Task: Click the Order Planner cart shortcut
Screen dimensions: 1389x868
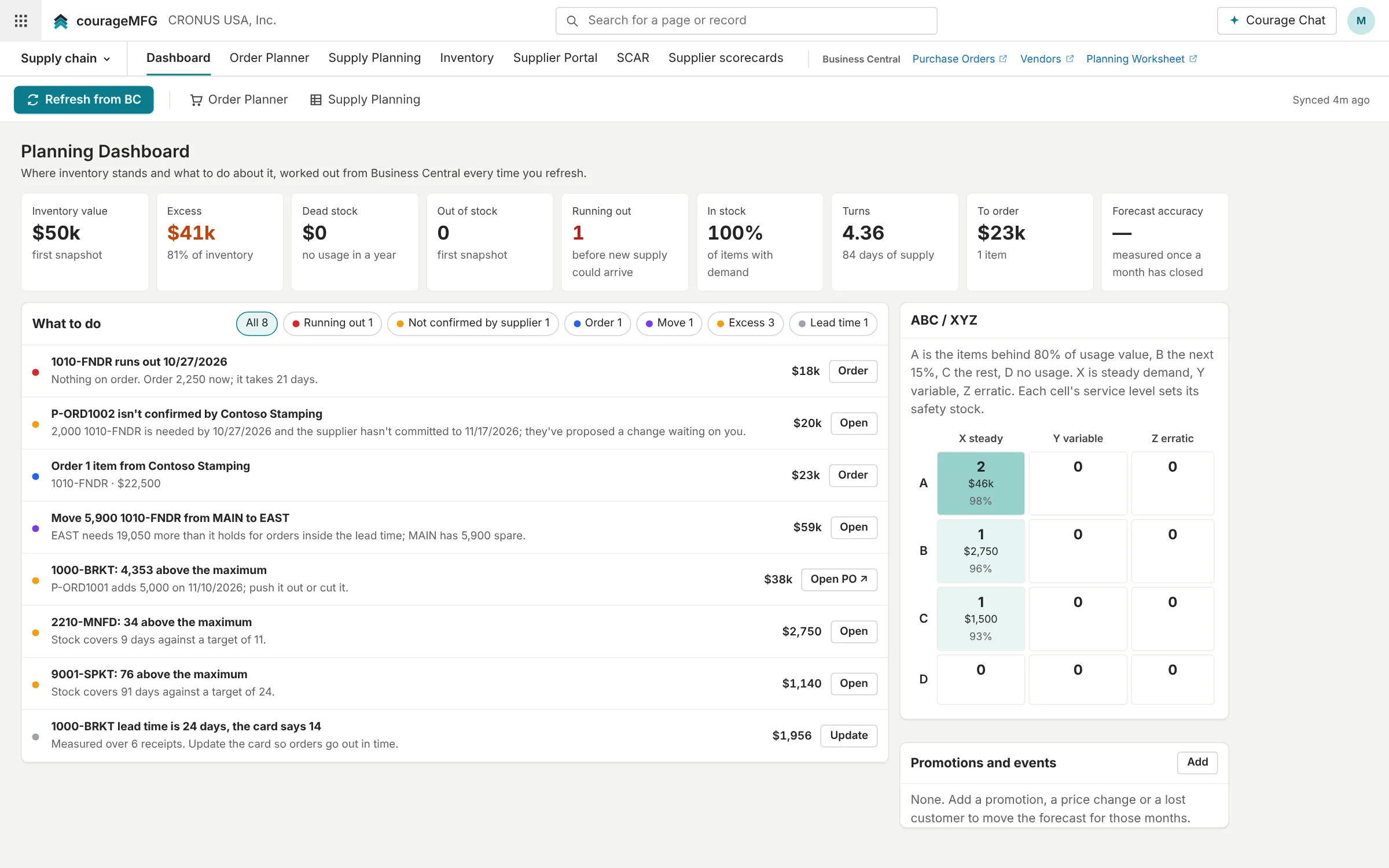Action: [239, 100]
